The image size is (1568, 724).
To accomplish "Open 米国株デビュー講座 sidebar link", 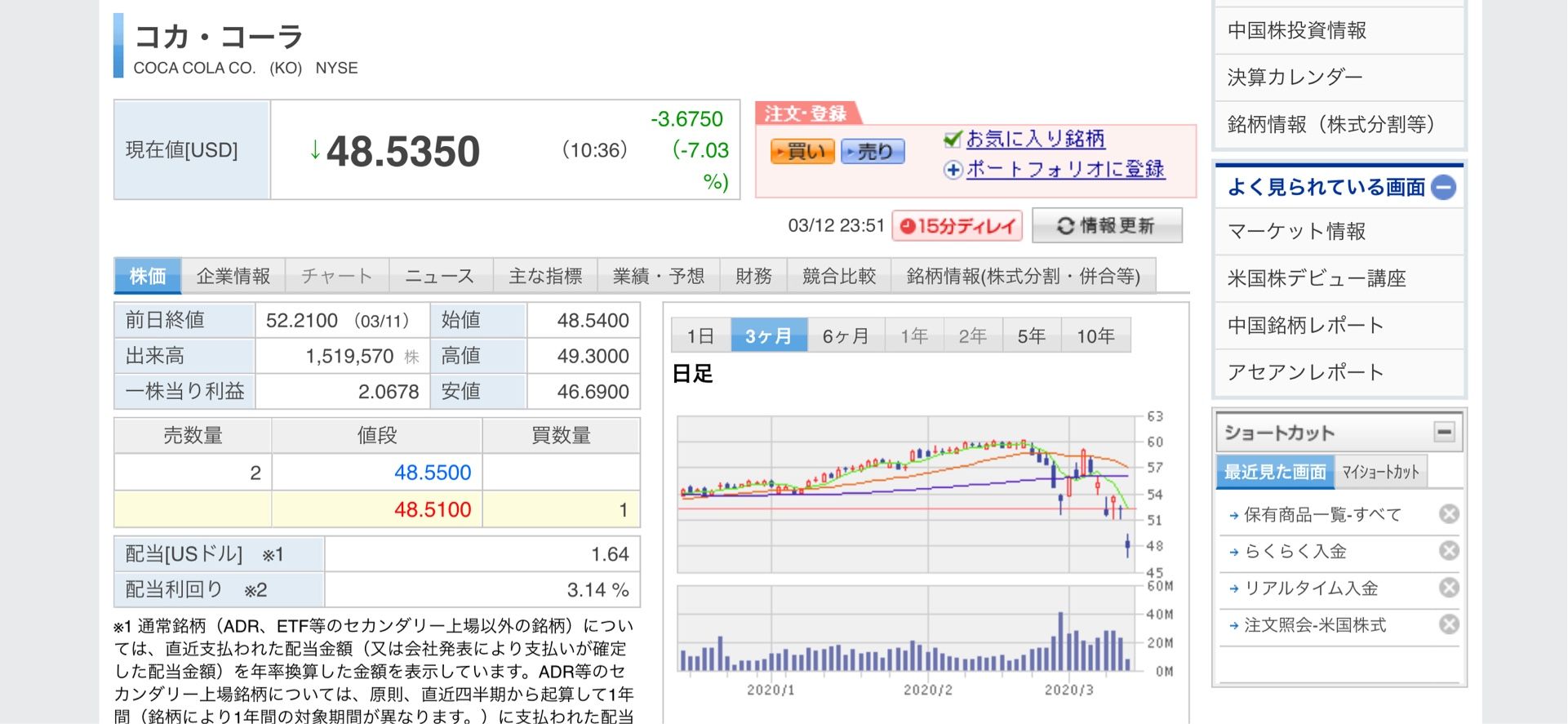I will click(x=1317, y=278).
